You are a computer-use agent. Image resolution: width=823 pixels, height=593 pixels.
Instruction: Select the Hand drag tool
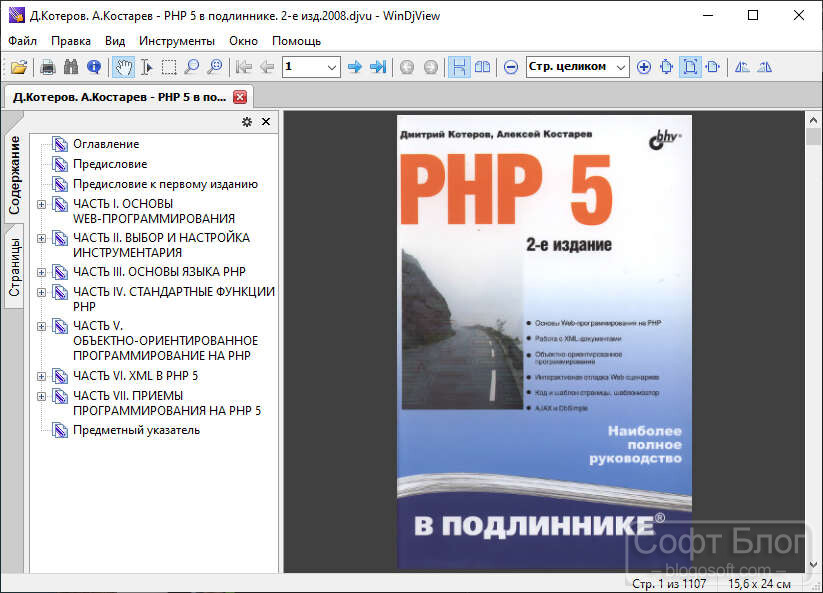tap(123, 67)
